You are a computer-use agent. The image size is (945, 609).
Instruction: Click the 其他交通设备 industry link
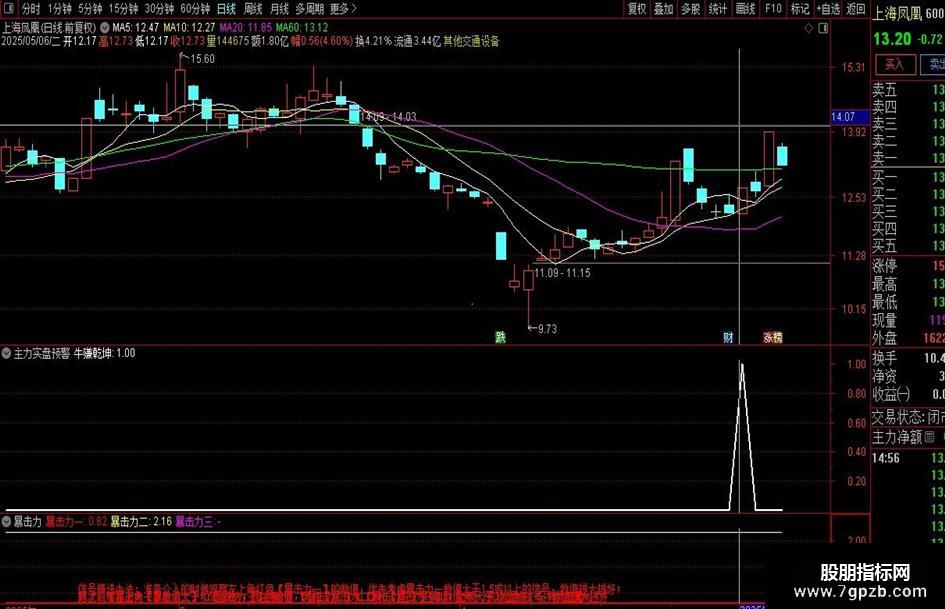click(x=471, y=41)
